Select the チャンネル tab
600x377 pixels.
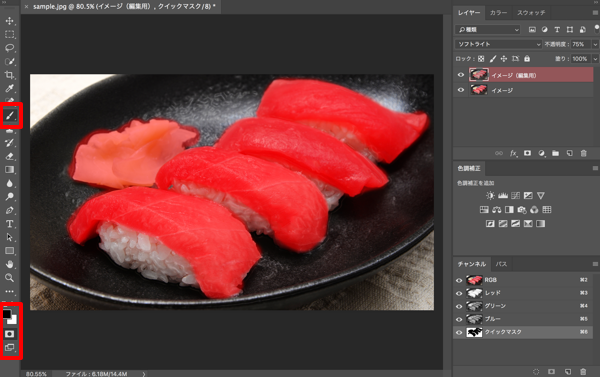472,264
